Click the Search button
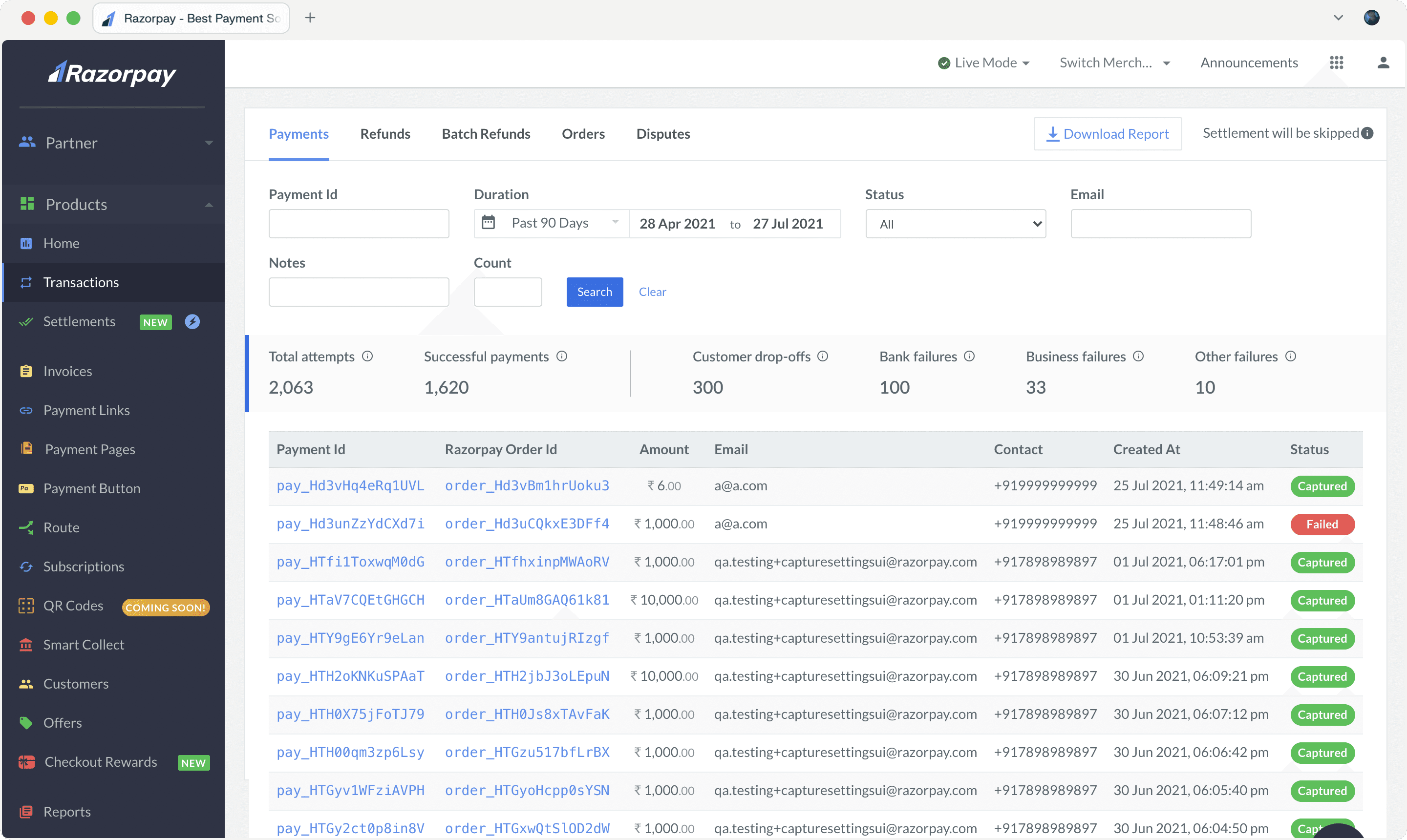This screenshot has width=1407, height=840. tap(594, 292)
